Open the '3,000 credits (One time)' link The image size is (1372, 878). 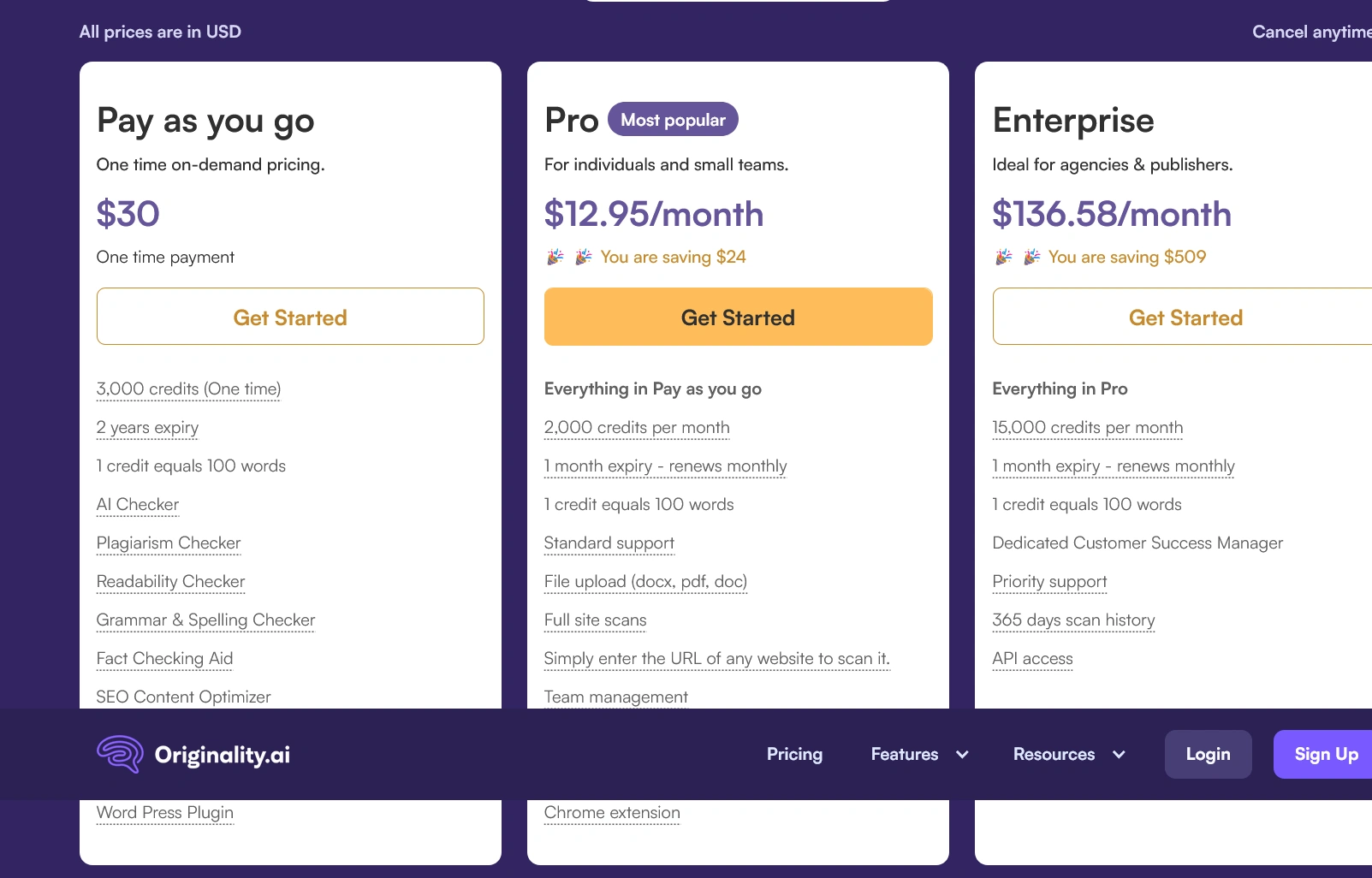tap(187, 389)
